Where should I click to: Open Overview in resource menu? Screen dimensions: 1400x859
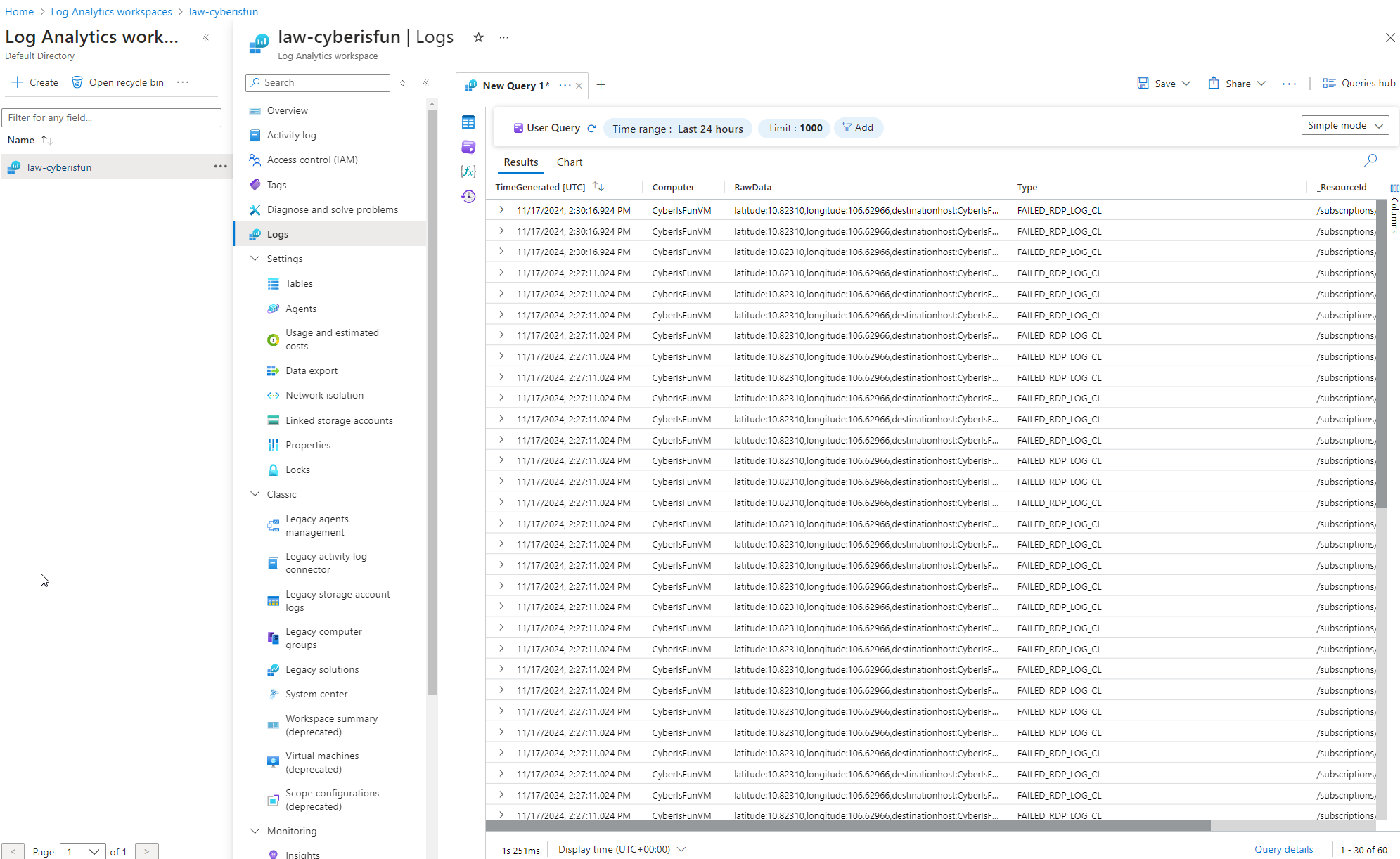[287, 110]
